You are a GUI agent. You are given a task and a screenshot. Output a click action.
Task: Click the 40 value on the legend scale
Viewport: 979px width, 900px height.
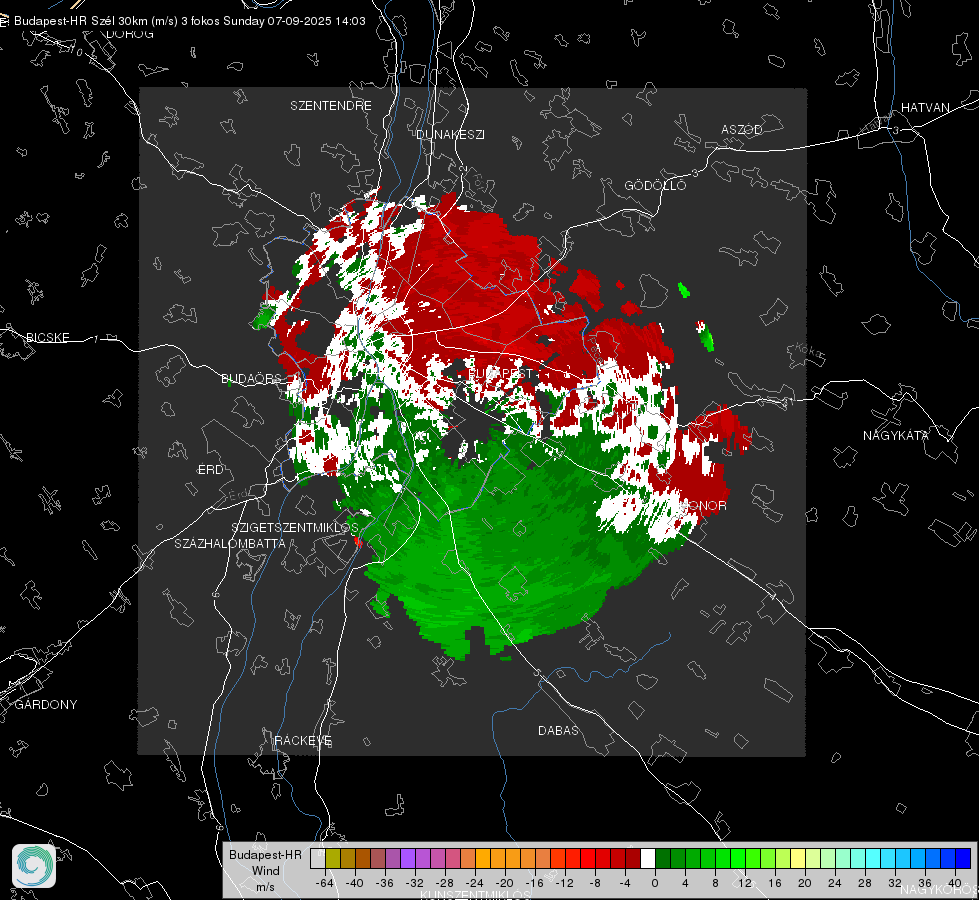click(x=955, y=883)
